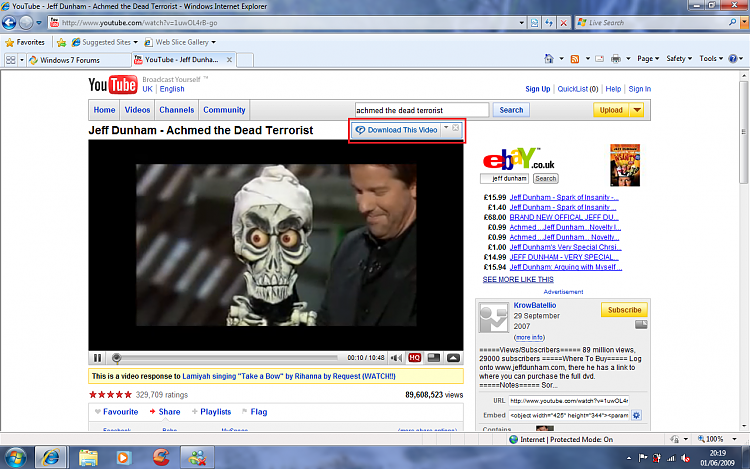Click the Print icon in command bar
750x469 pixels.
(616, 58)
